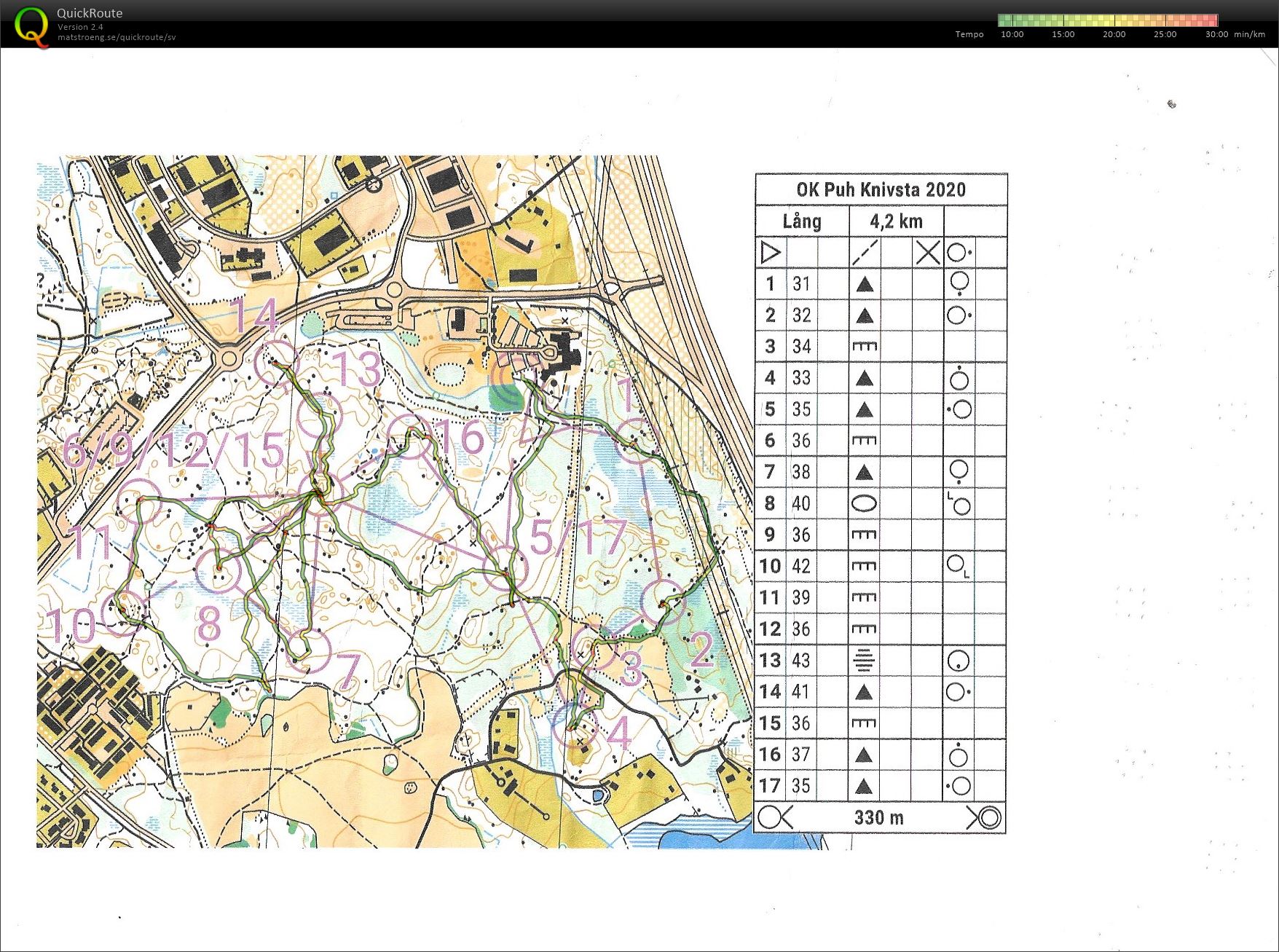Select control circle 7 on the map
The width and height of the screenshot is (1279, 952).
pos(309,650)
